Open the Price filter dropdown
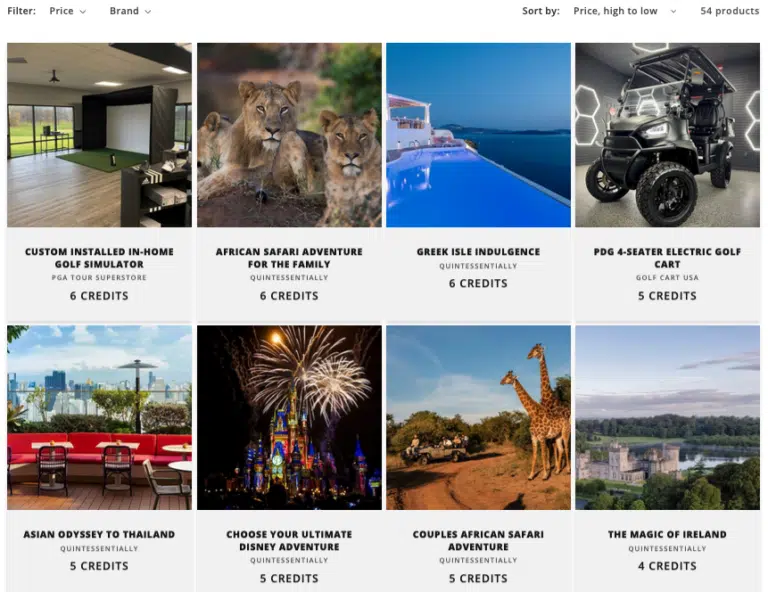Image resolution: width=768 pixels, height=592 pixels. point(68,11)
